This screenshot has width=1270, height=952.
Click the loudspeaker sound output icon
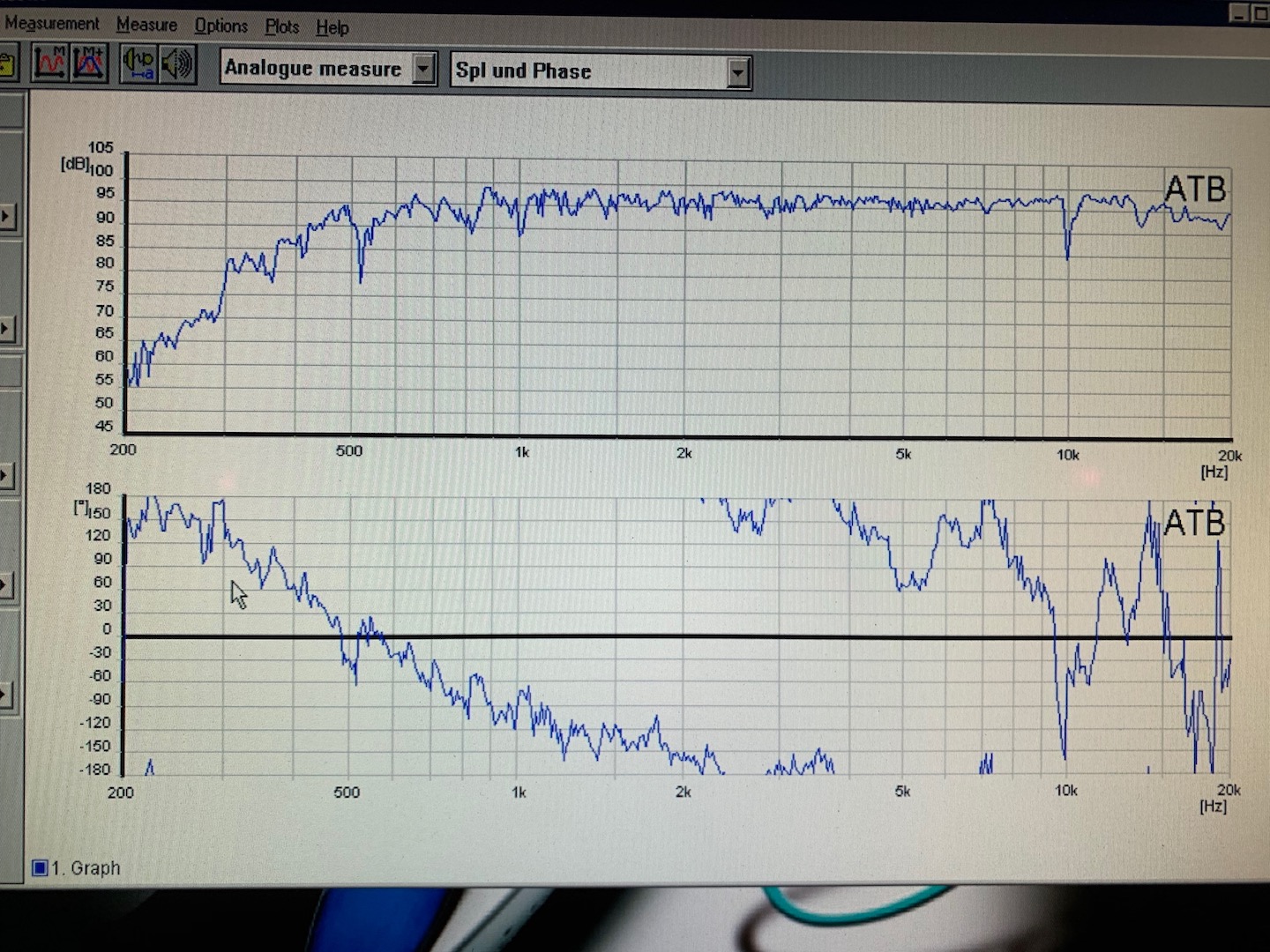coord(176,63)
